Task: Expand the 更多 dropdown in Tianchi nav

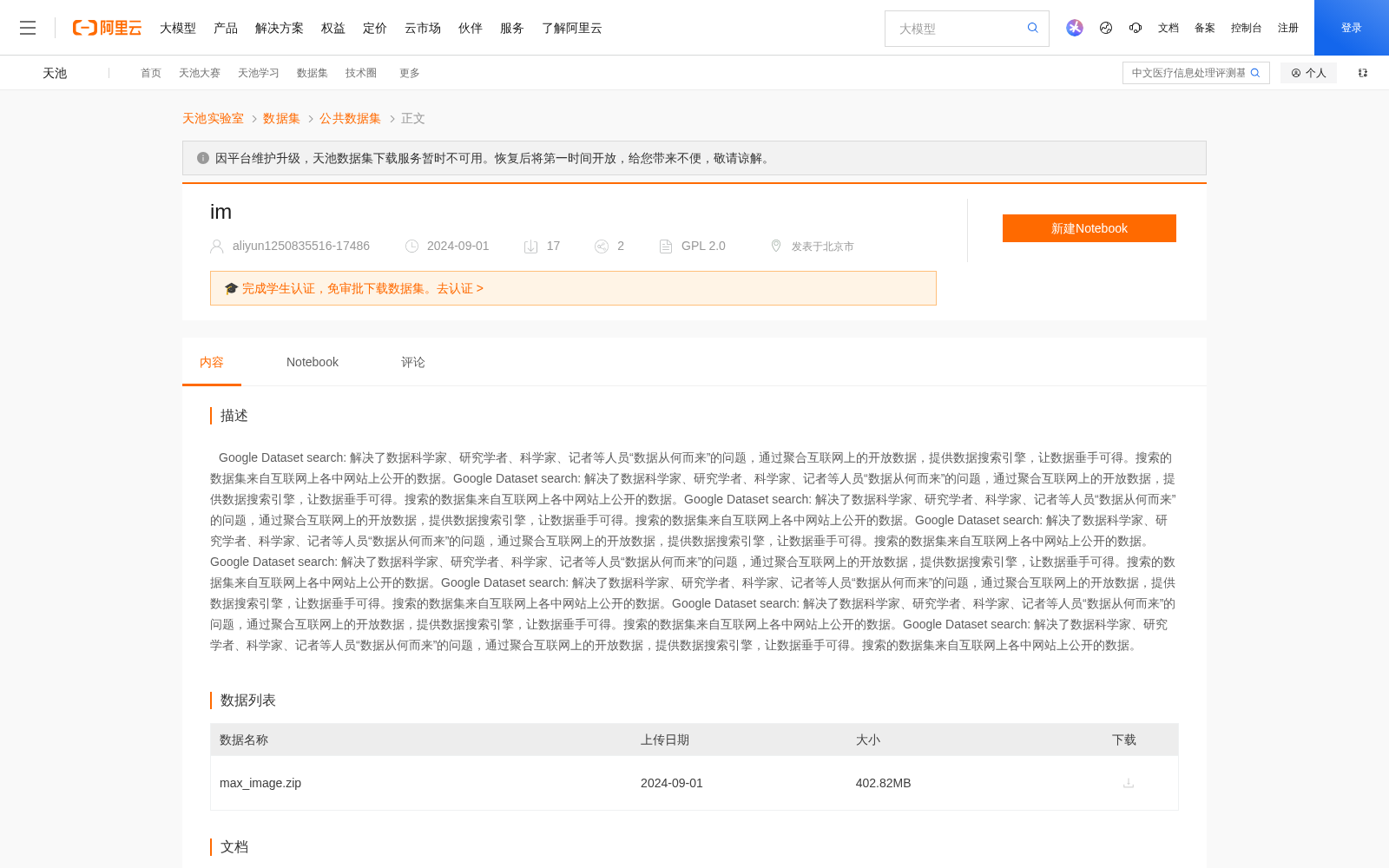Action: click(410, 73)
